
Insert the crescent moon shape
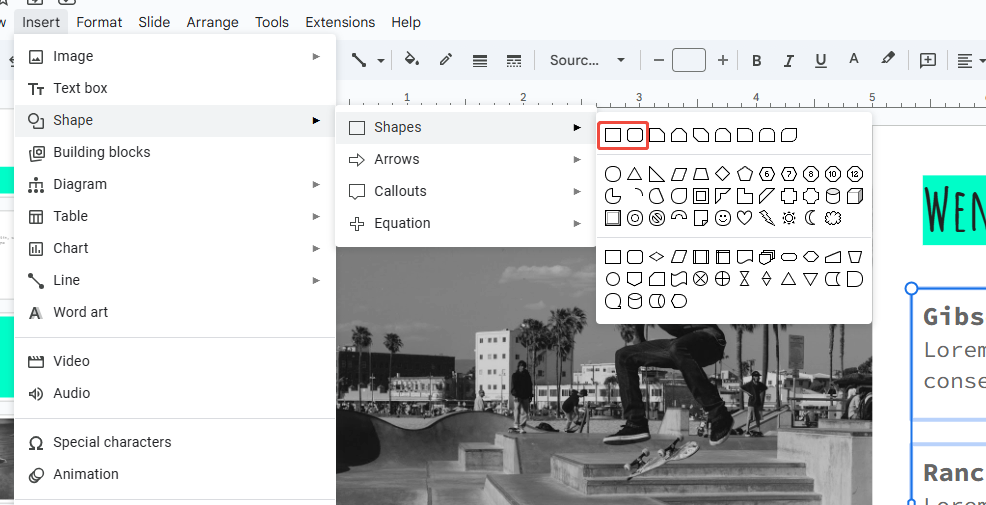(811, 218)
